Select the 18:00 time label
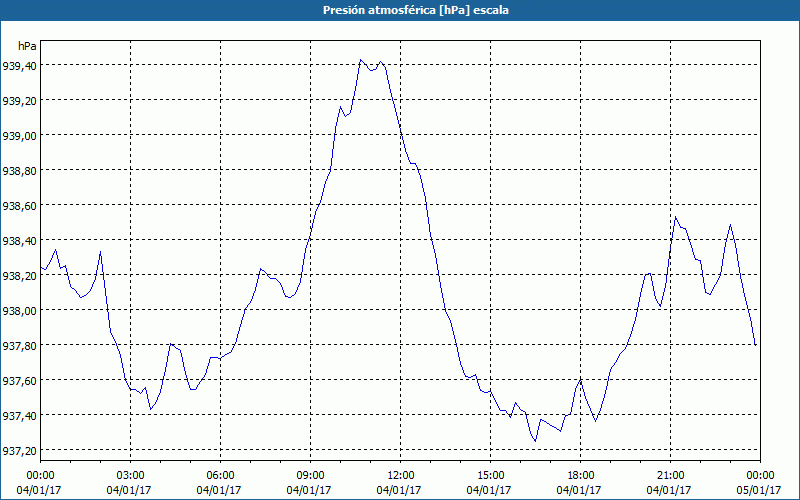This screenshot has width=800, height=500. tap(580, 476)
